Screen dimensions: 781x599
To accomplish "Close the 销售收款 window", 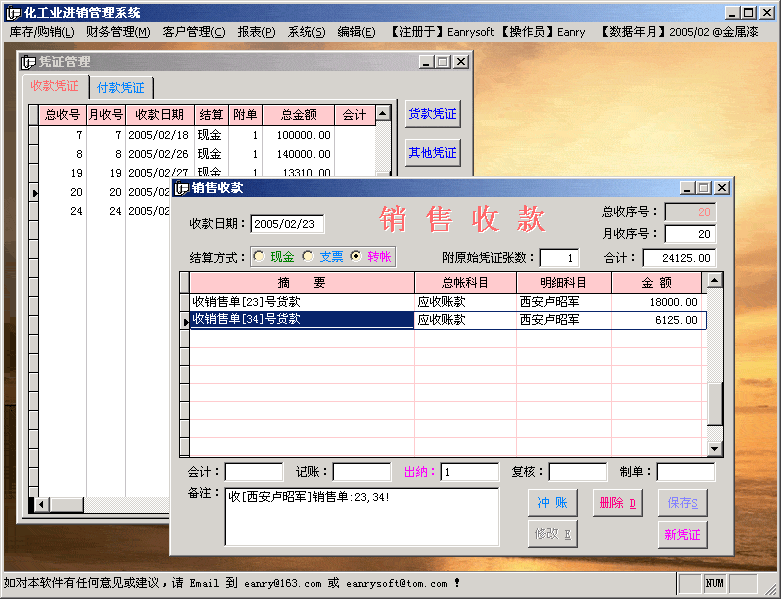I will pyautogui.click(x=722, y=188).
